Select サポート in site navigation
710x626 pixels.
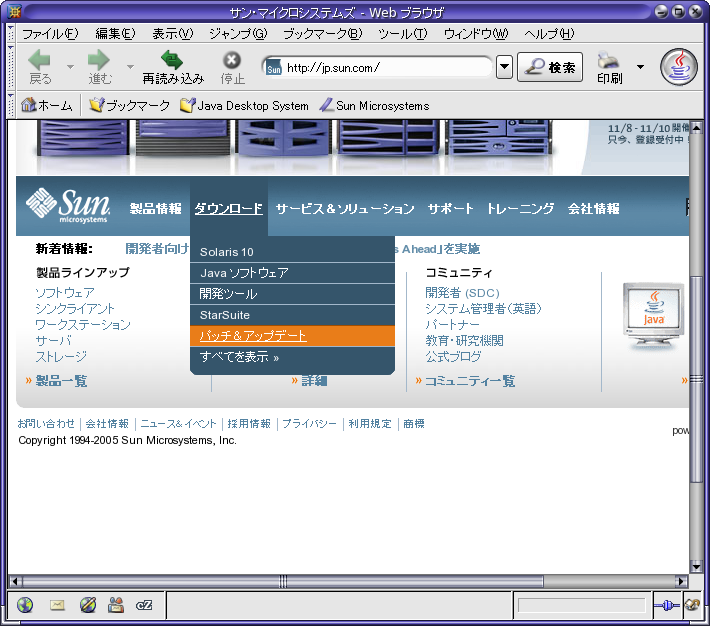(x=450, y=208)
